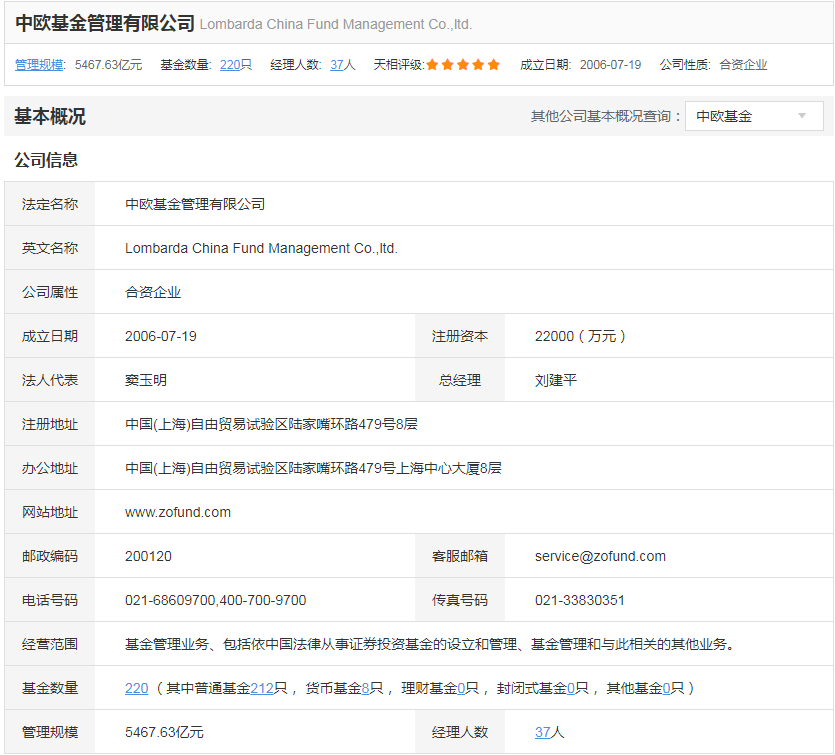
Task: Click the five-star 天相评级 rating
Action: [463, 65]
